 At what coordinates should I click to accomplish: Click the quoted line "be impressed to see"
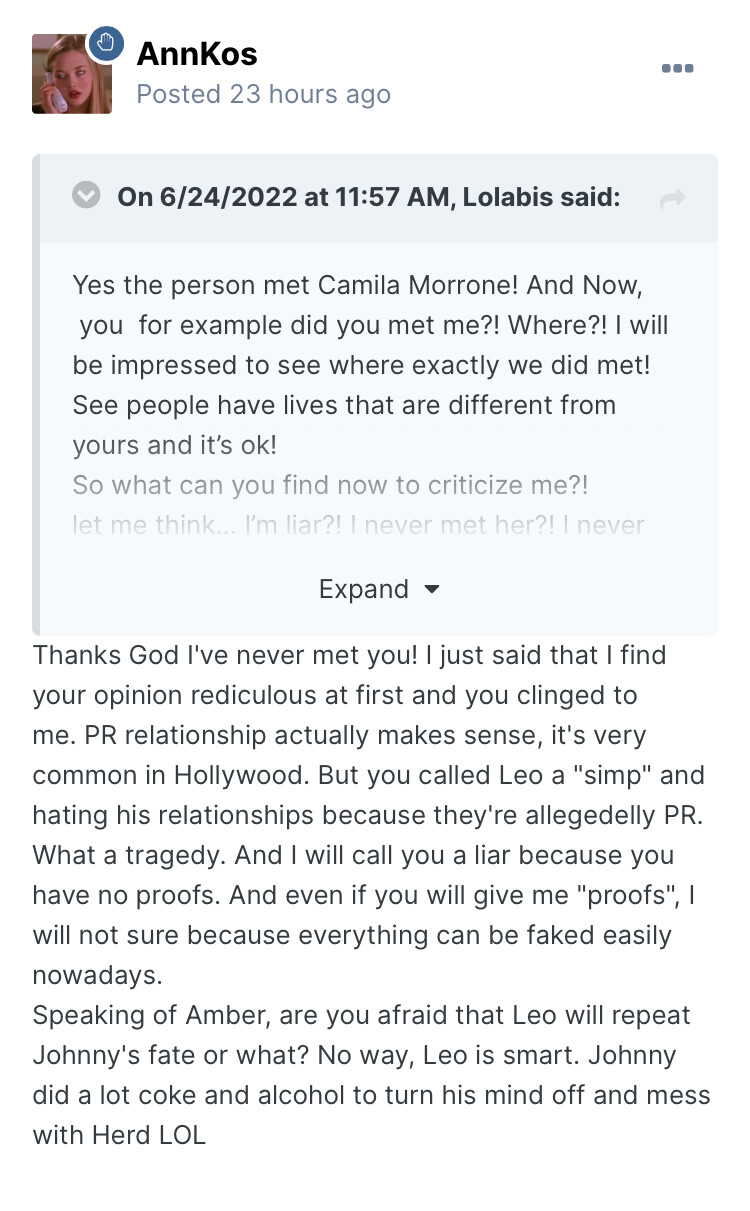click(x=361, y=365)
